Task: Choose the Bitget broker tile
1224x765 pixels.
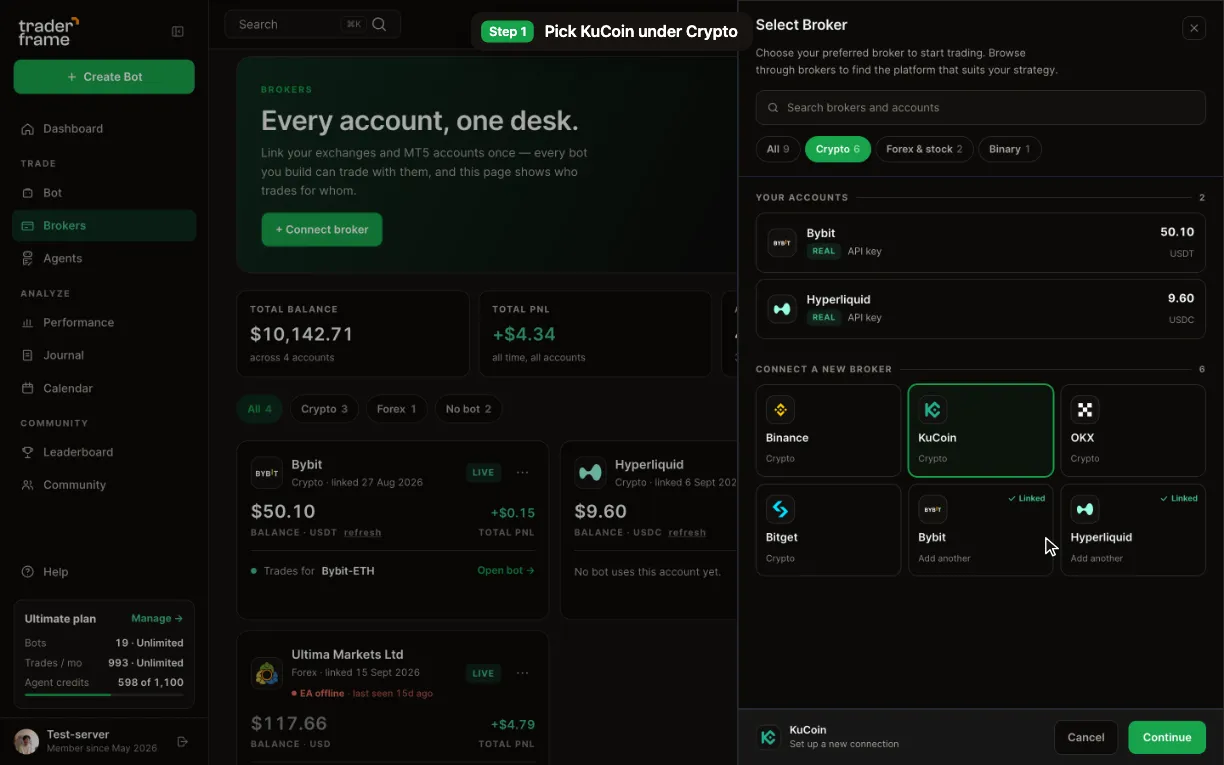Action: [x=828, y=531]
